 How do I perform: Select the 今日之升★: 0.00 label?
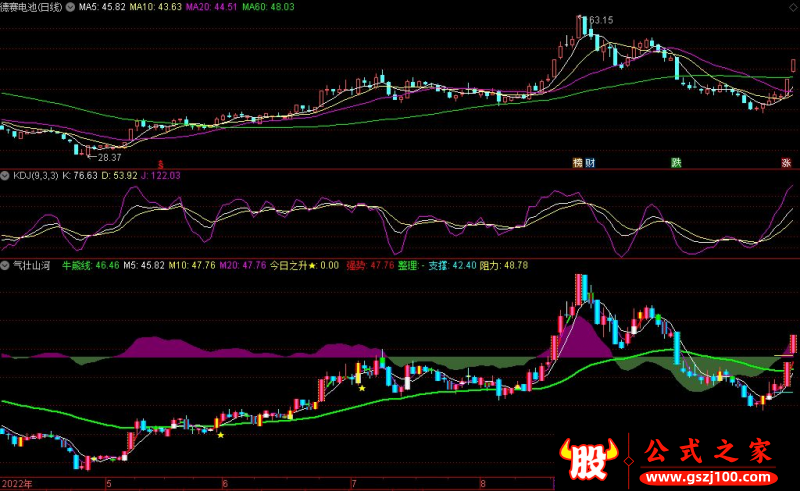pyautogui.click(x=305, y=265)
